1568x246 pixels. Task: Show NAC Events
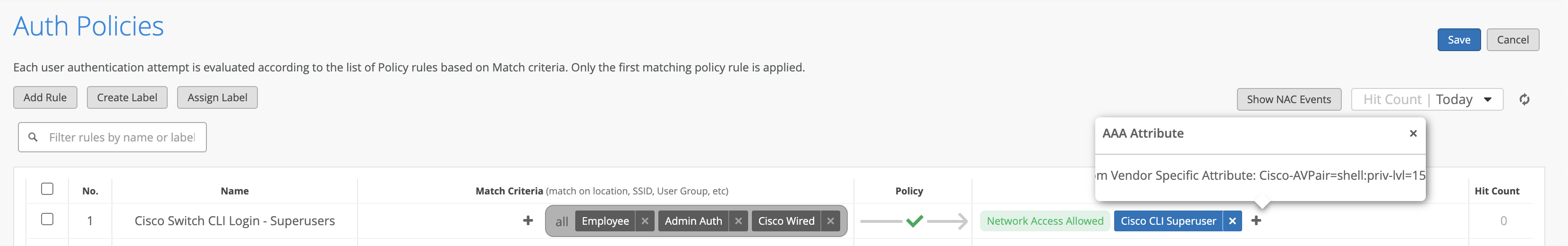(x=1288, y=99)
